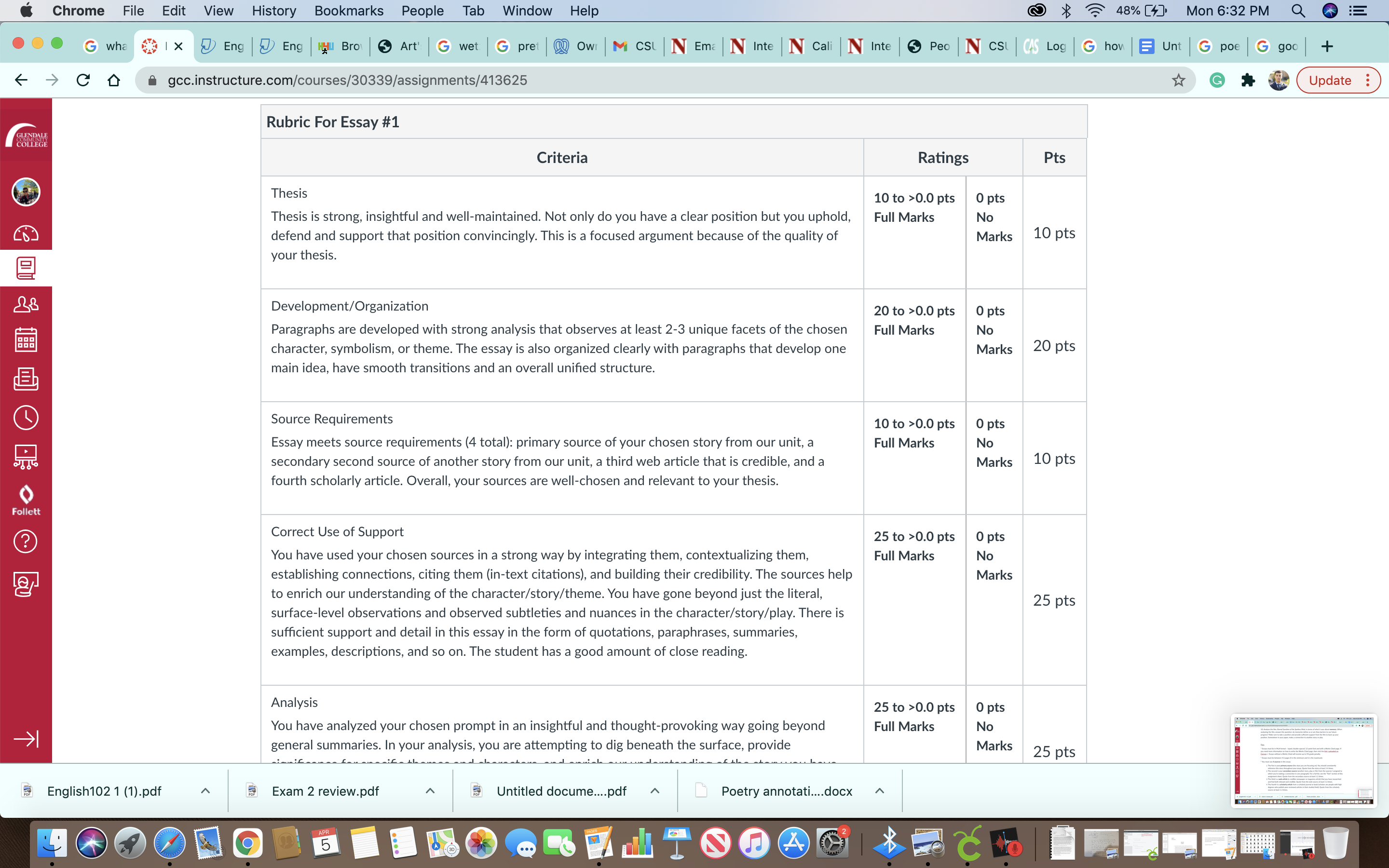Screen dimensions: 1389x868
Task: Open the Inbox icon in Canvas sidebar
Action: click(x=26, y=379)
